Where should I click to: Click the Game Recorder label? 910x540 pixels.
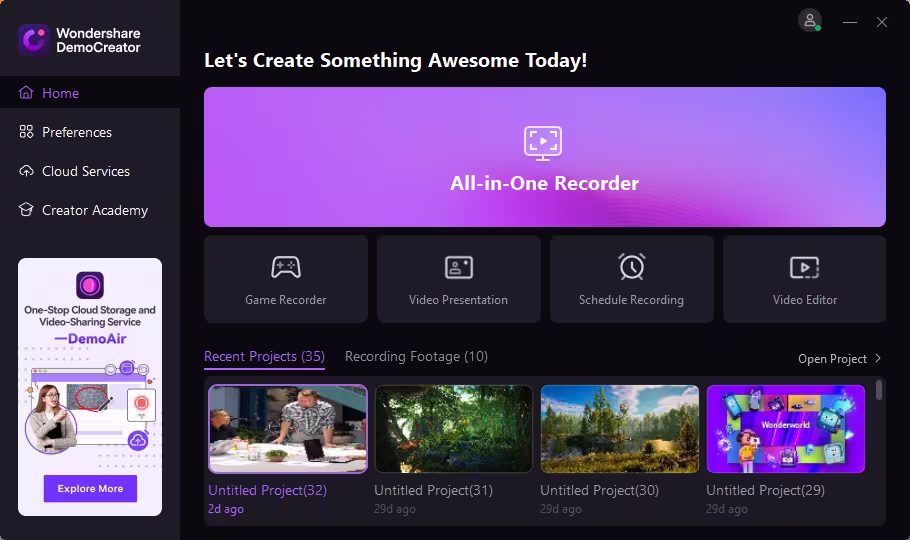286,300
